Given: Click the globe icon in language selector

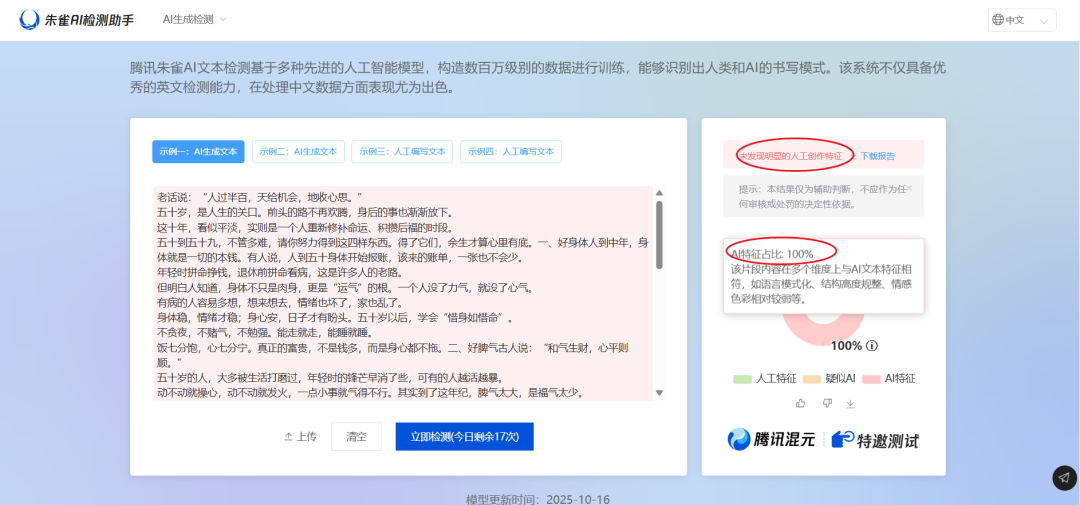Looking at the screenshot, I should [x=997, y=20].
